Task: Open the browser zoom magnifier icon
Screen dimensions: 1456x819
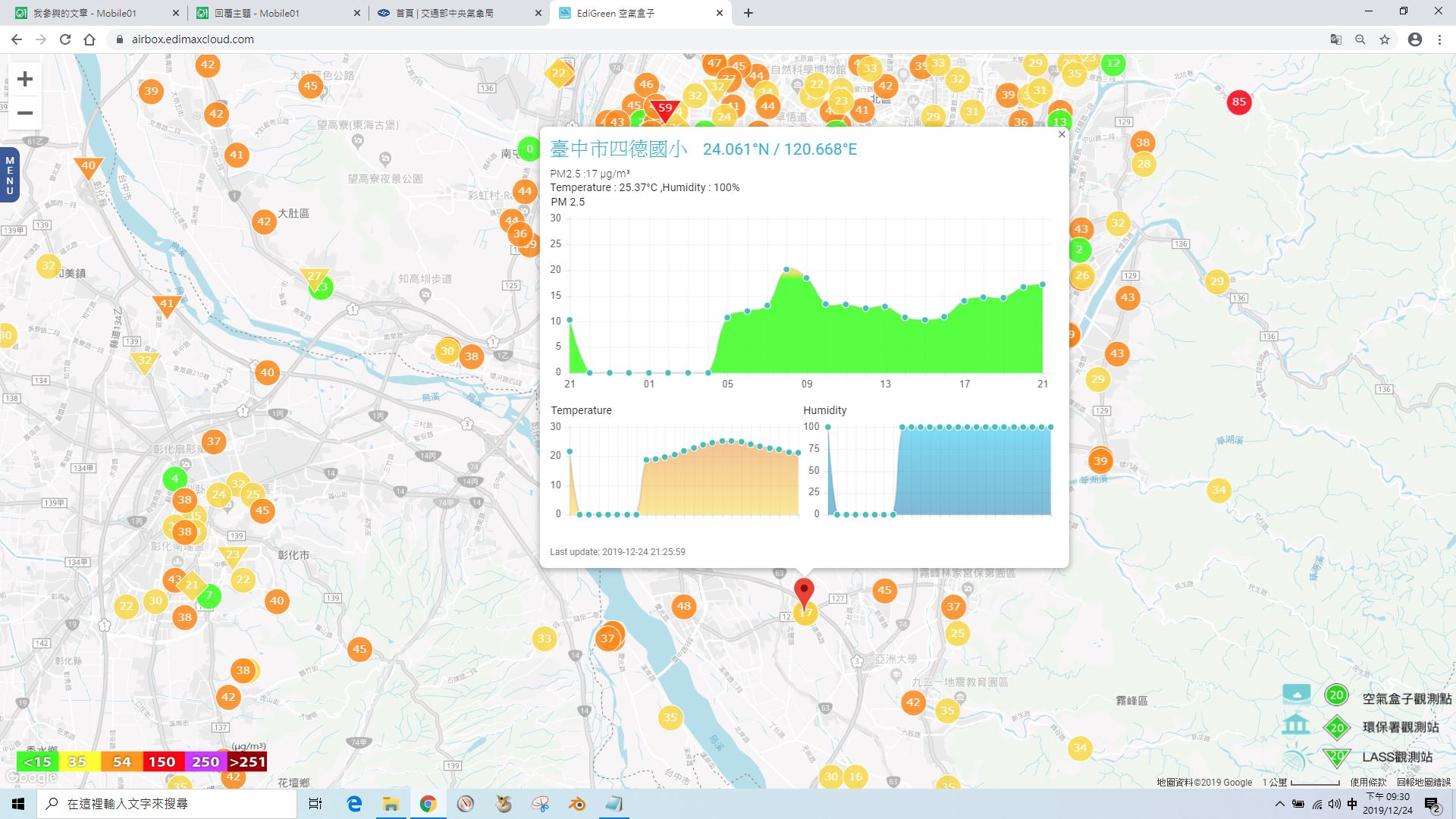Action: 1360,39
